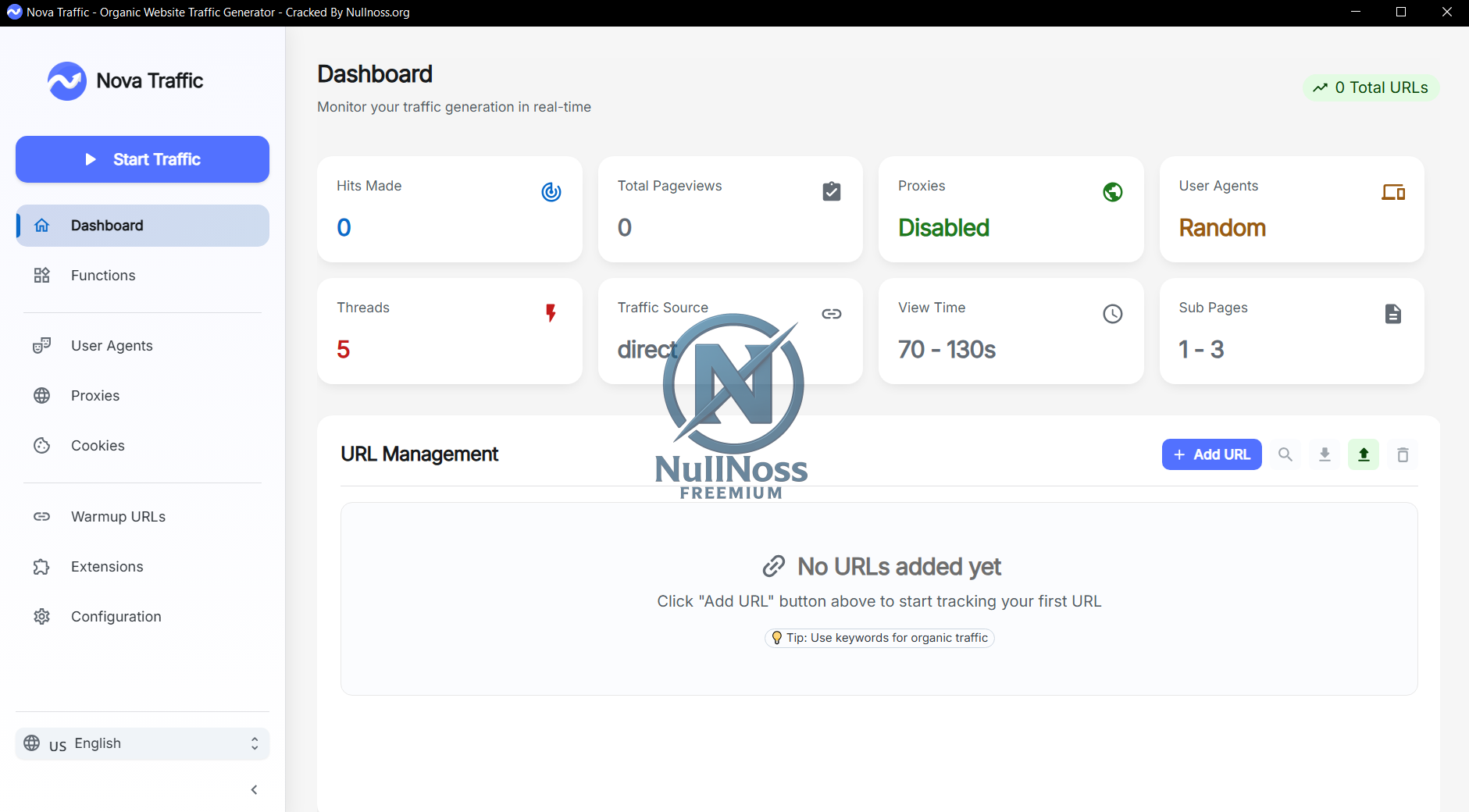The height and width of the screenshot is (812, 1469).
Task: Click the 0 Total URLs badge
Action: (x=1371, y=87)
